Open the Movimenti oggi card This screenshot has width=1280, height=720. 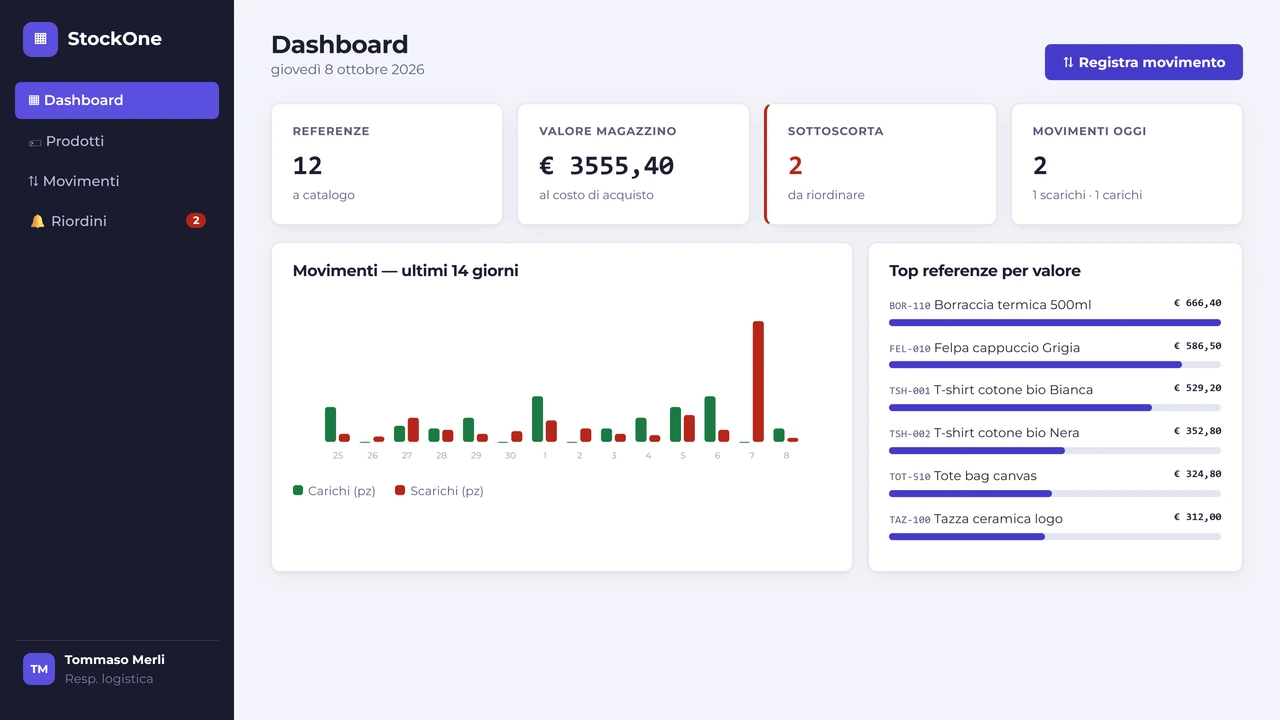[1127, 164]
